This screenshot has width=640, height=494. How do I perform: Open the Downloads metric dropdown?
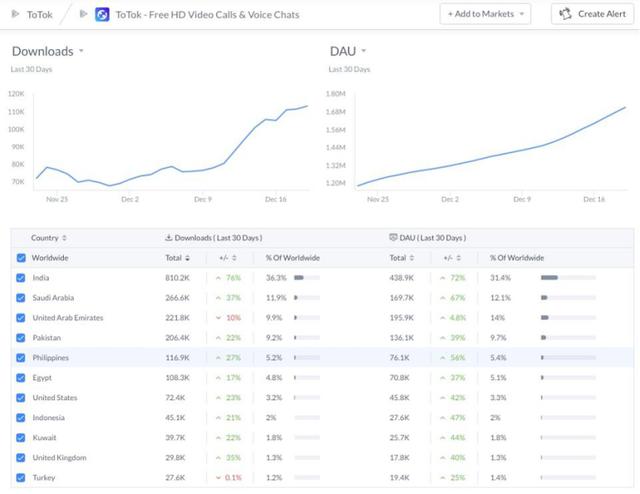pos(81,51)
